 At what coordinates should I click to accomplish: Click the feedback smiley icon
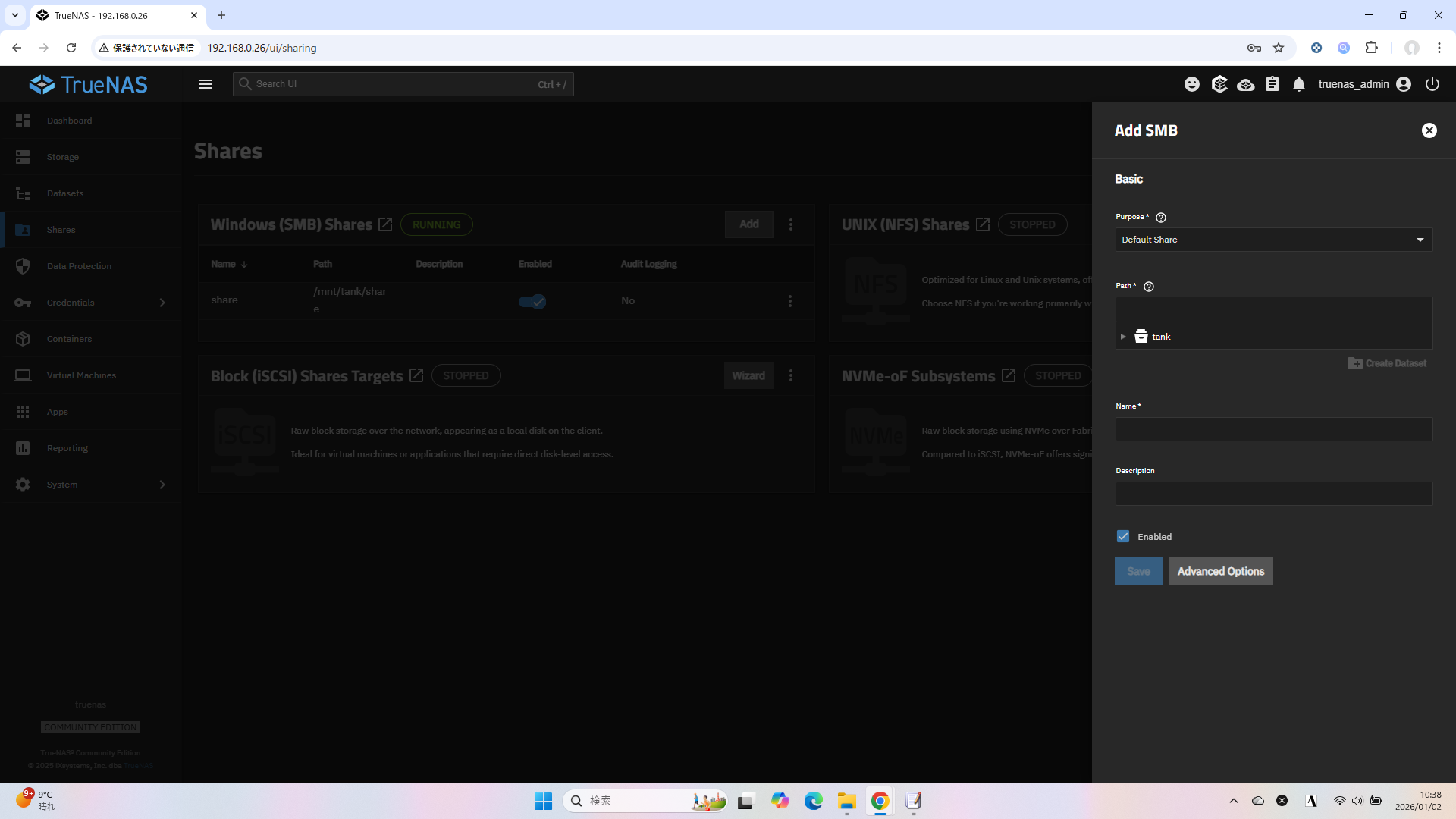coord(1192,84)
